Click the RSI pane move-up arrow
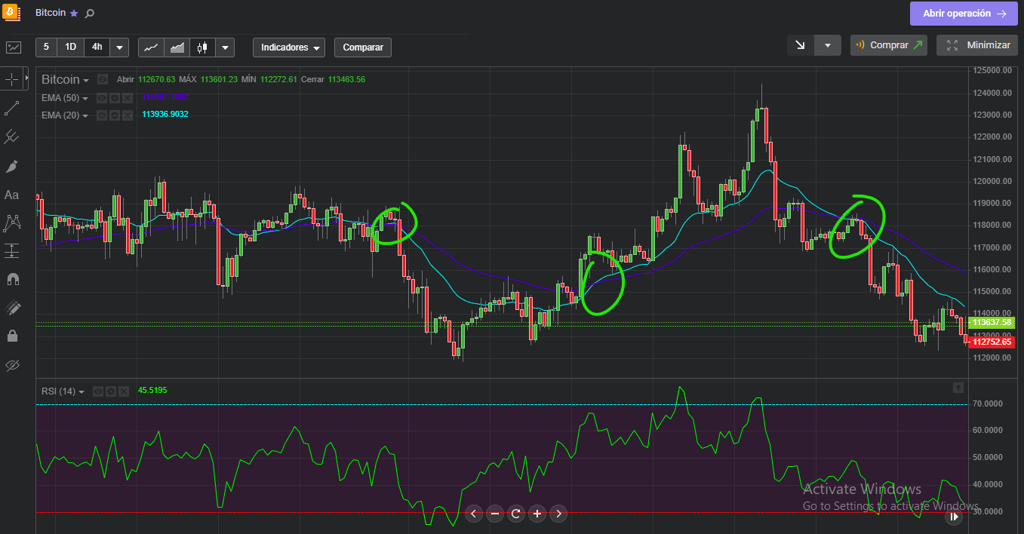The image size is (1024, 534). click(958, 388)
